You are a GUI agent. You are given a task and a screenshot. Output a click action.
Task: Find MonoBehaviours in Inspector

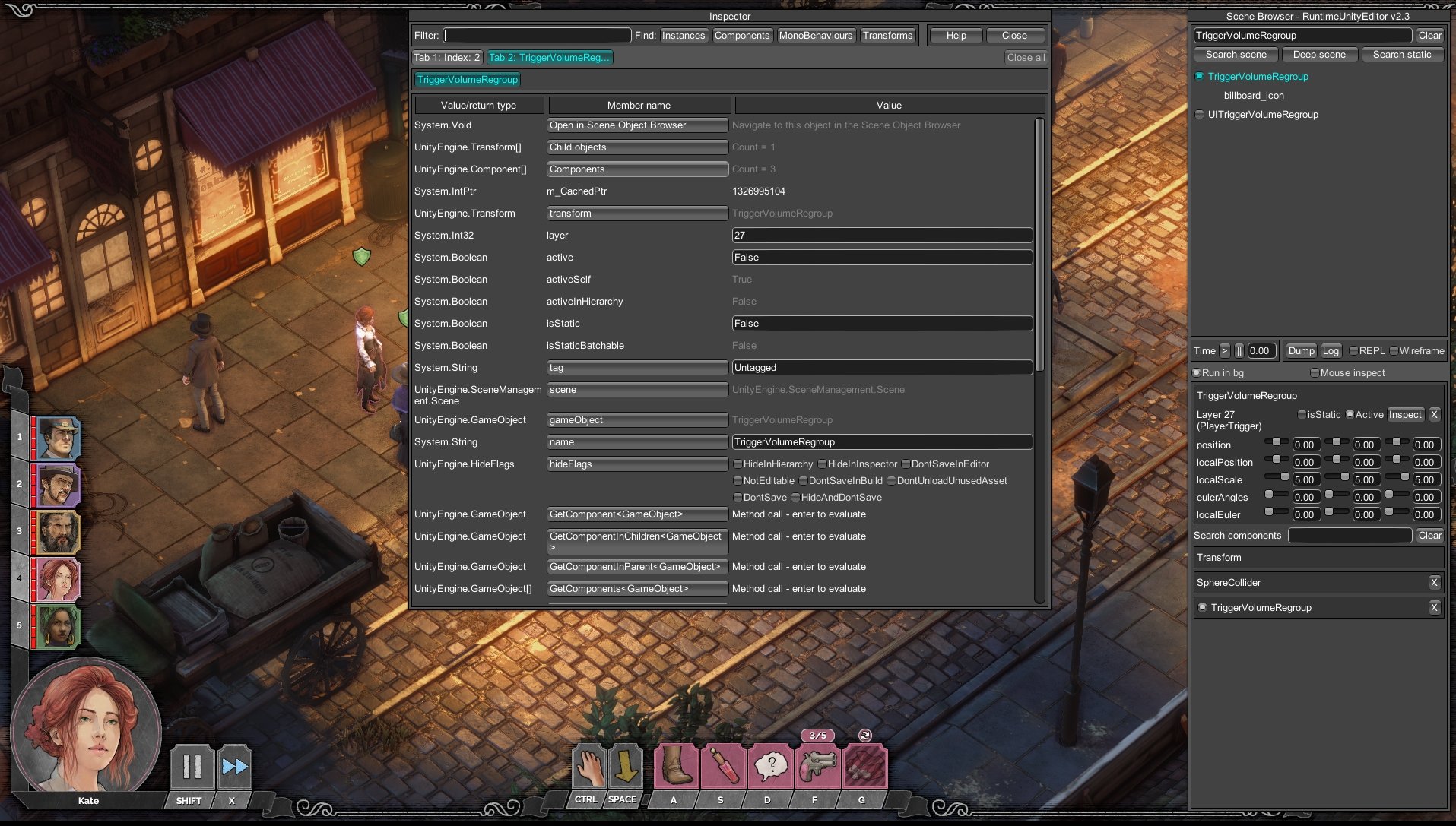coord(816,36)
